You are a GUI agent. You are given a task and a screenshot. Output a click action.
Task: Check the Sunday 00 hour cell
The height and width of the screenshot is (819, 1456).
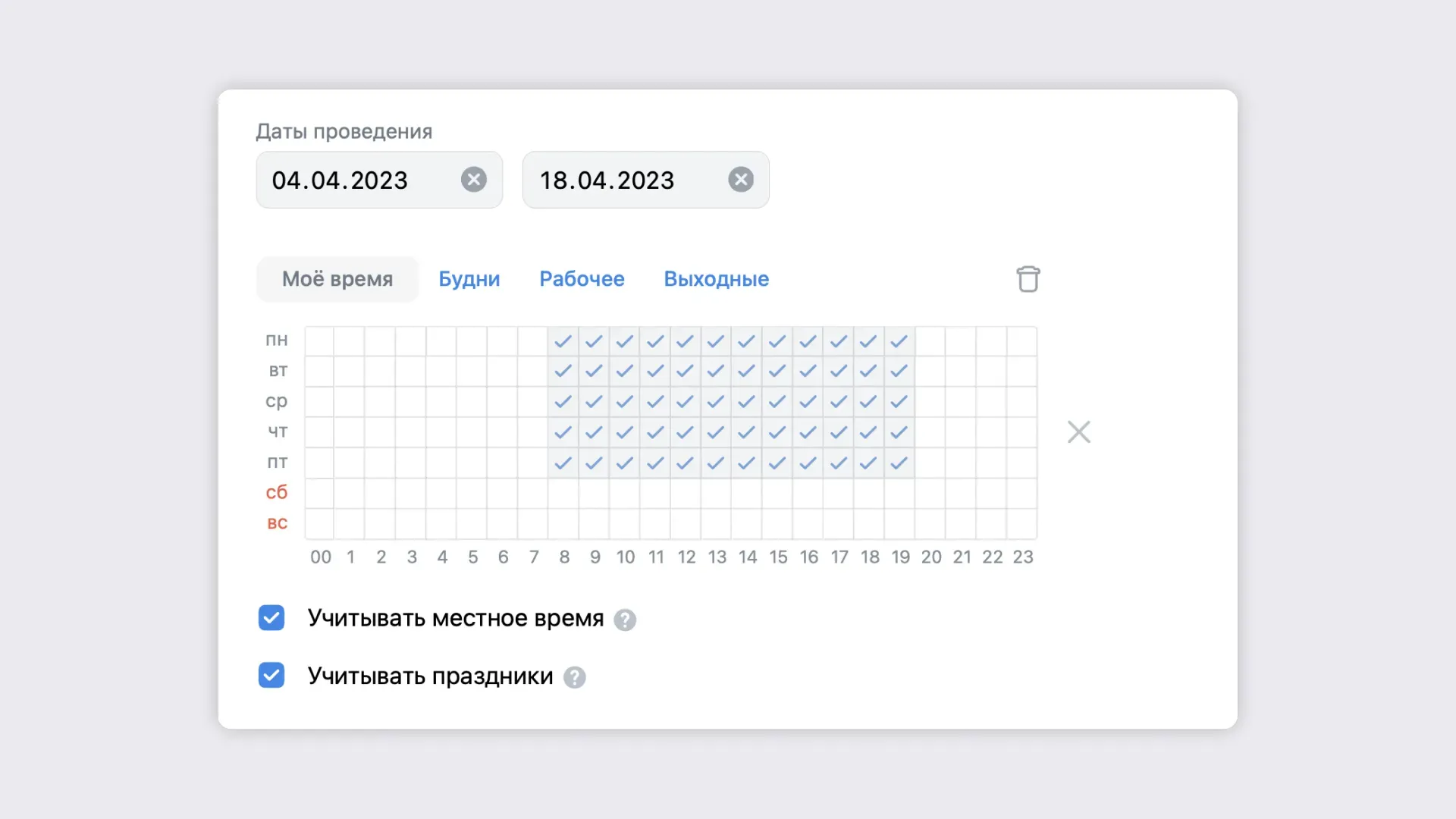[x=319, y=523]
